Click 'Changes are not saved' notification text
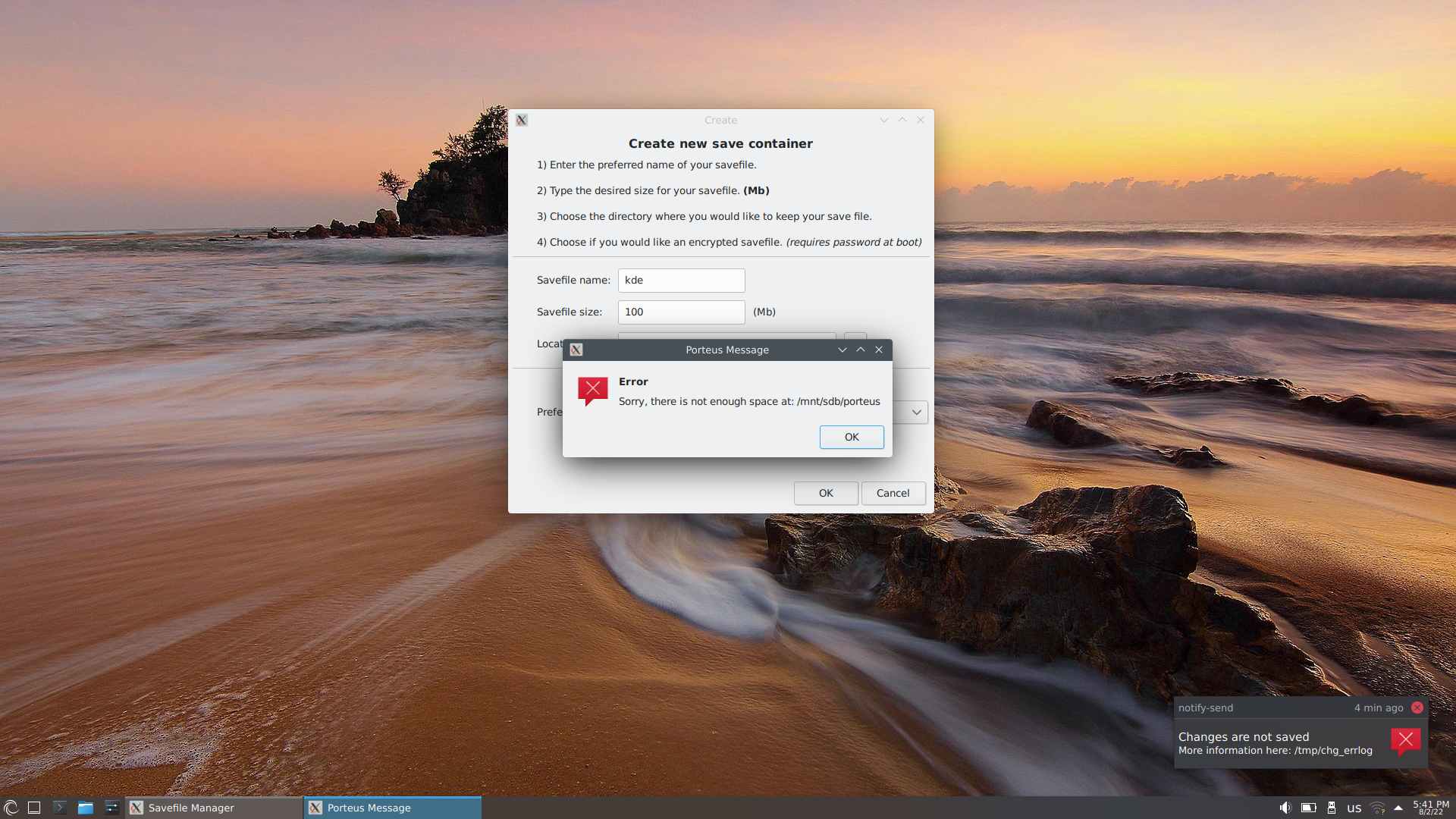 click(x=1244, y=737)
